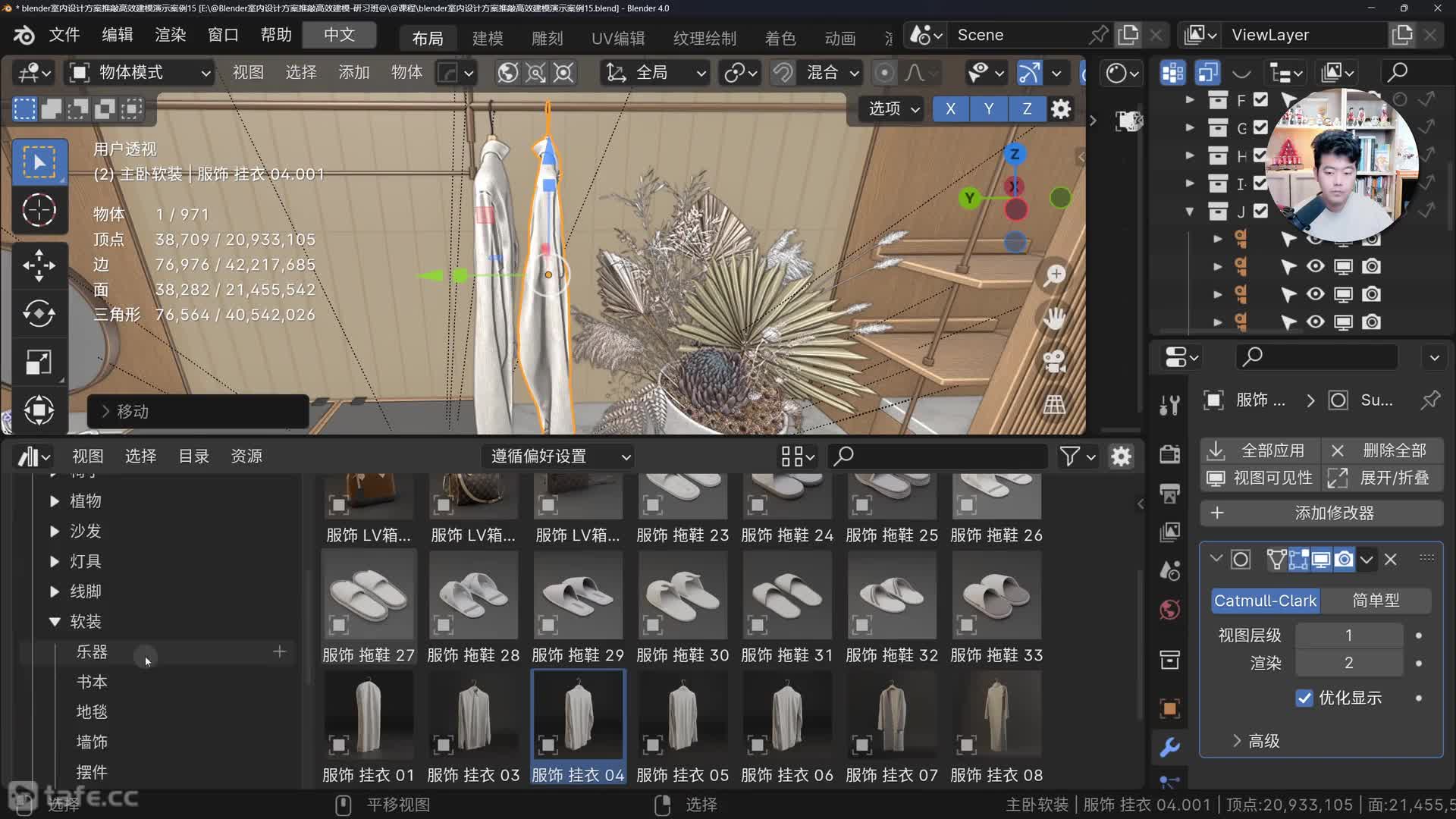Open the 渲染 menu
1456x819 pixels.
point(170,35)
